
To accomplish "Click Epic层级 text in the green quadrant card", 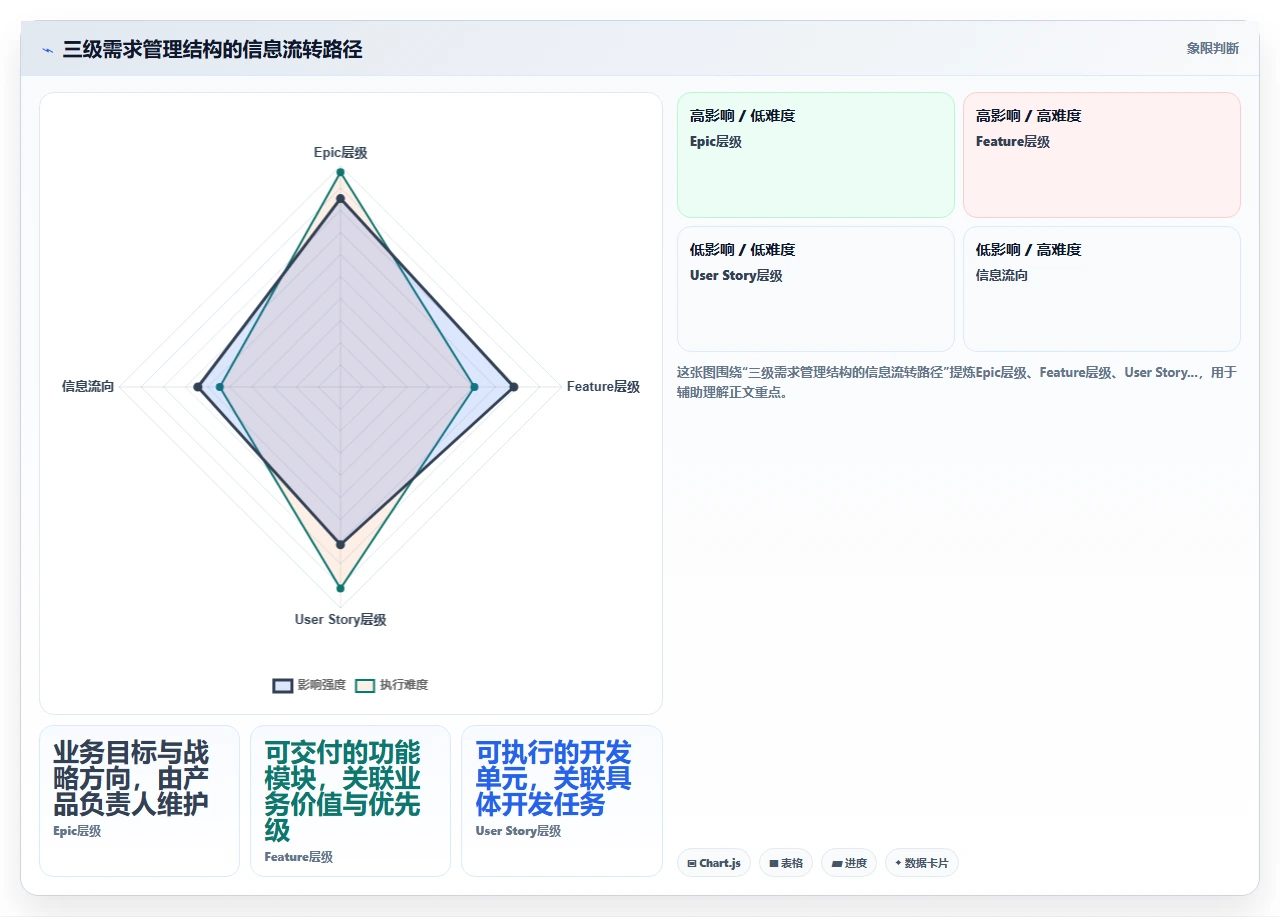I will coord(716,142).
